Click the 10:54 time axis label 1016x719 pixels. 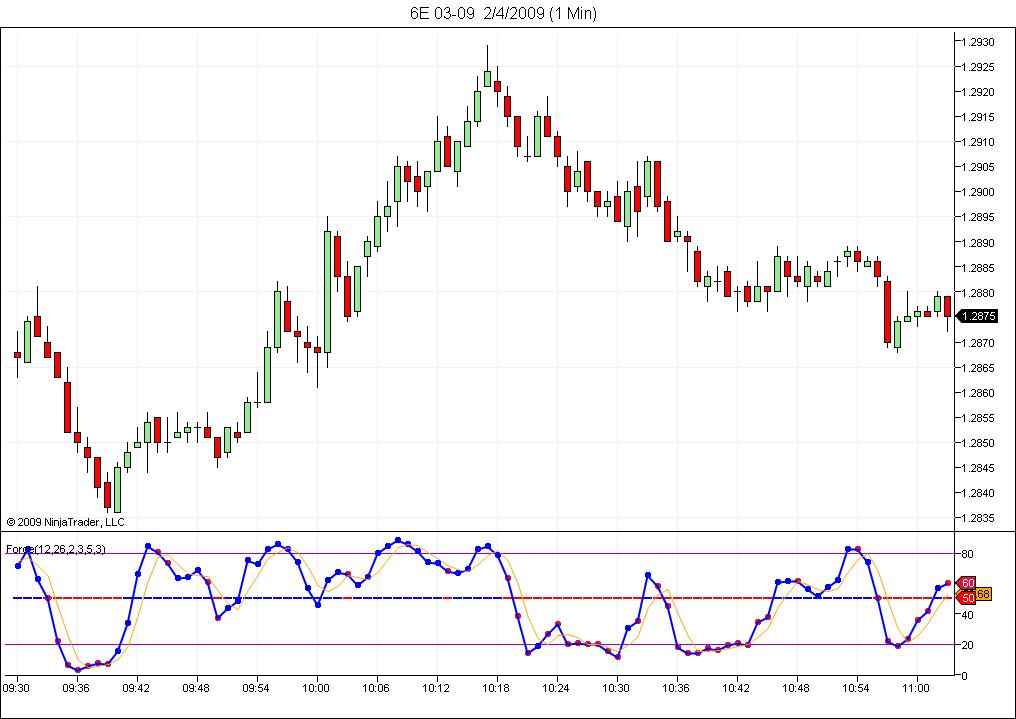coord(856,689)
